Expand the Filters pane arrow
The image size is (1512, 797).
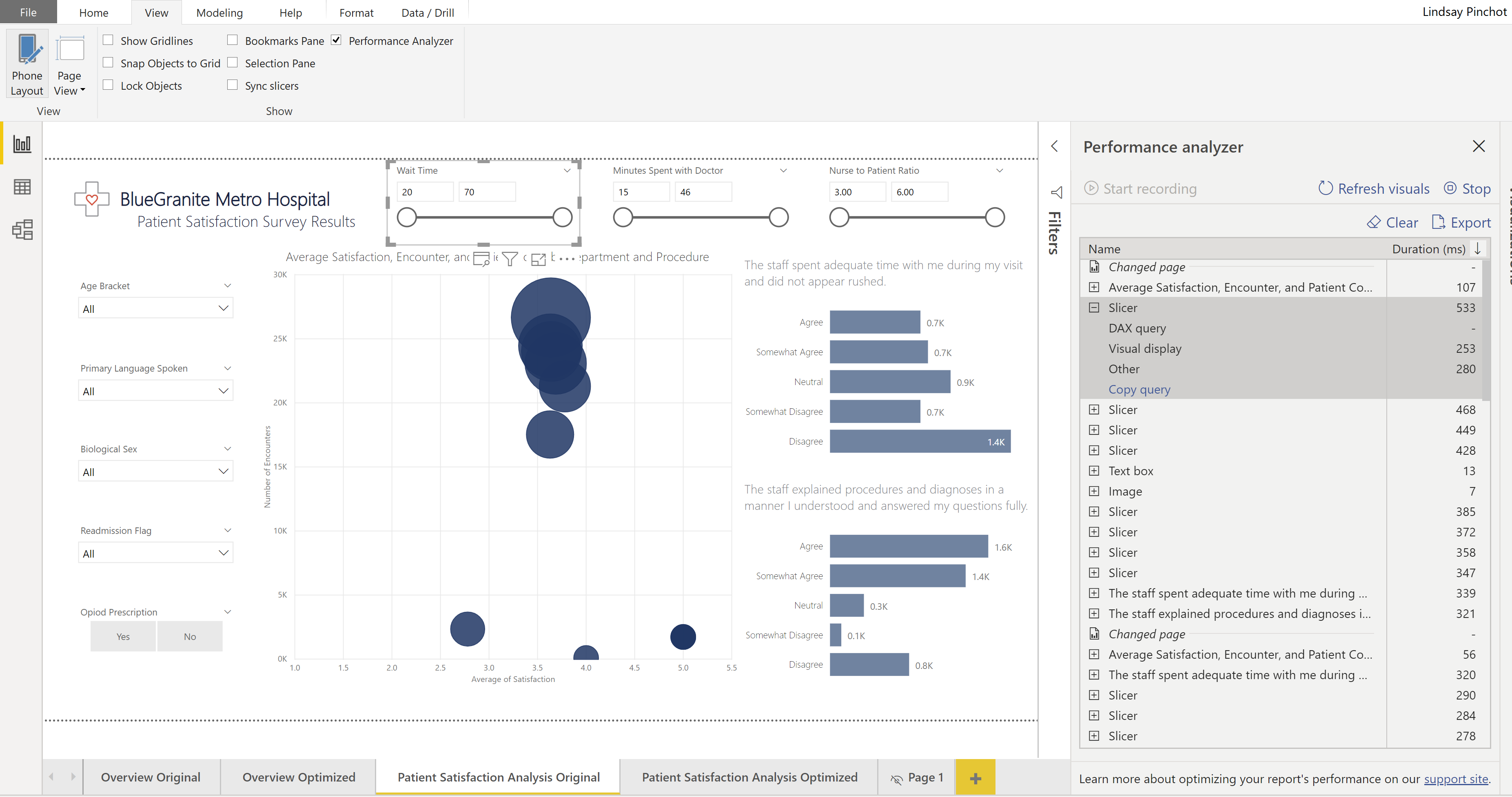[x=1055, y=146]
